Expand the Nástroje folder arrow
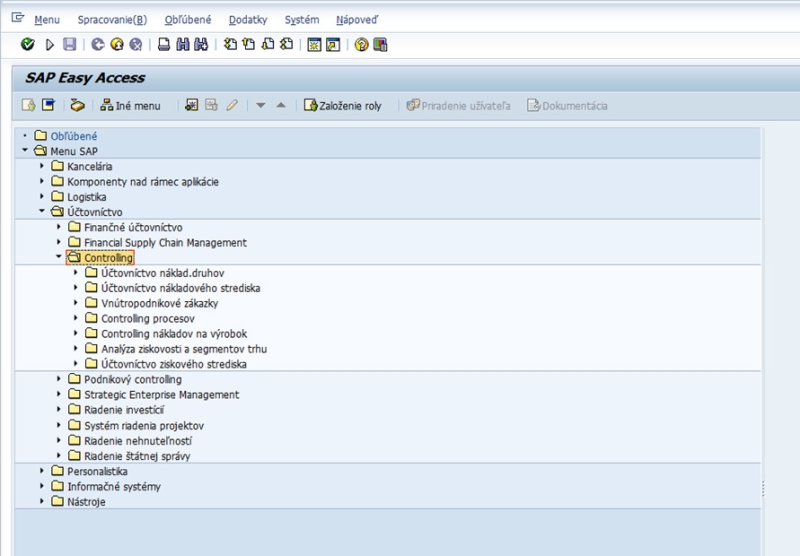The image size is (800, 556). tap(42, 501)
